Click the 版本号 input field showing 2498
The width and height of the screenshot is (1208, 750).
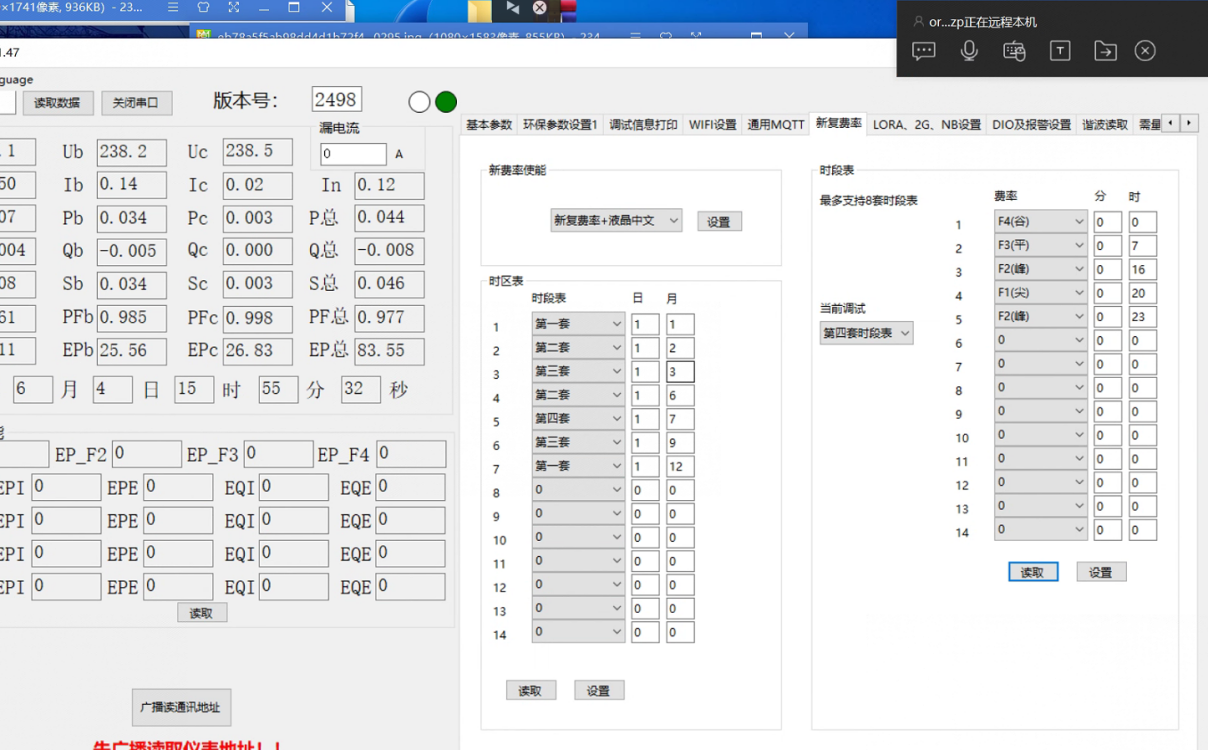[336, 99]
